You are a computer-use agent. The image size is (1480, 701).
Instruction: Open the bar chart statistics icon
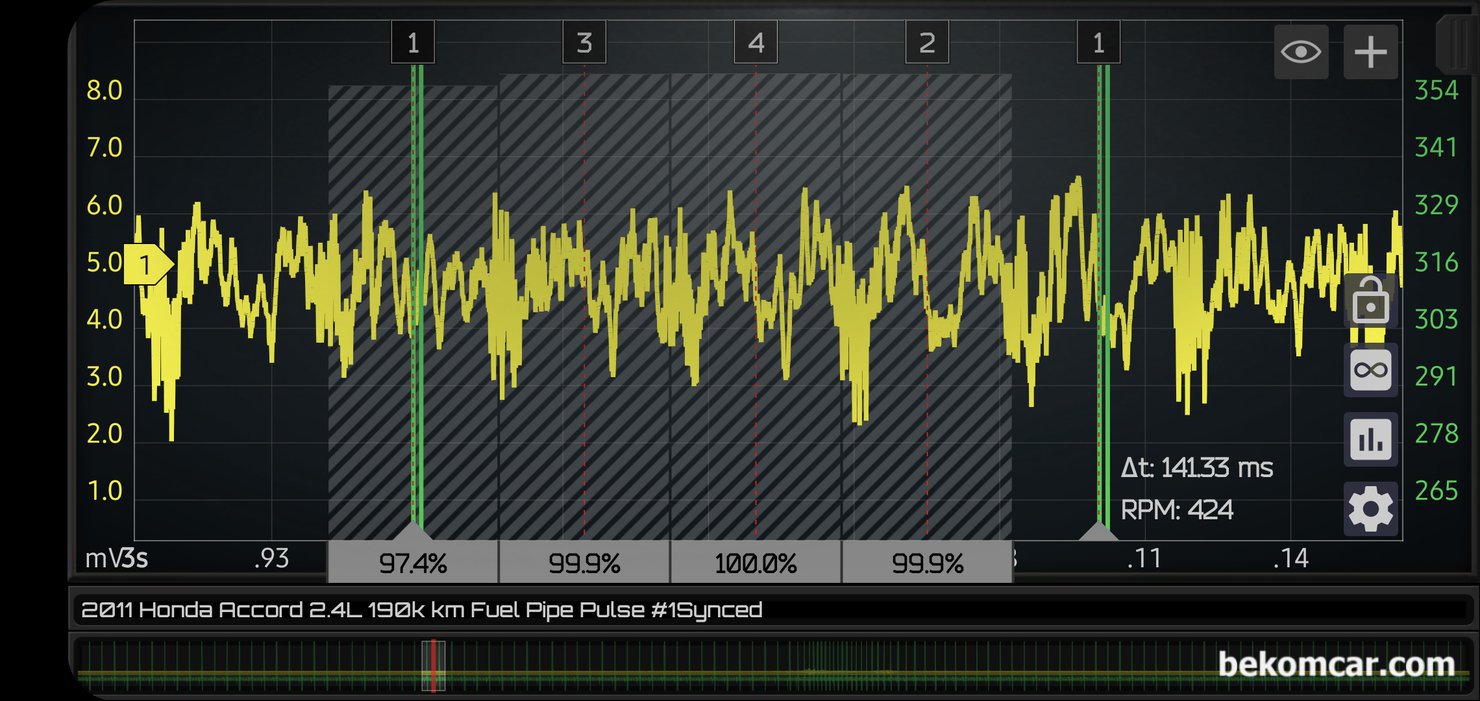click(x=1369, y=440)
